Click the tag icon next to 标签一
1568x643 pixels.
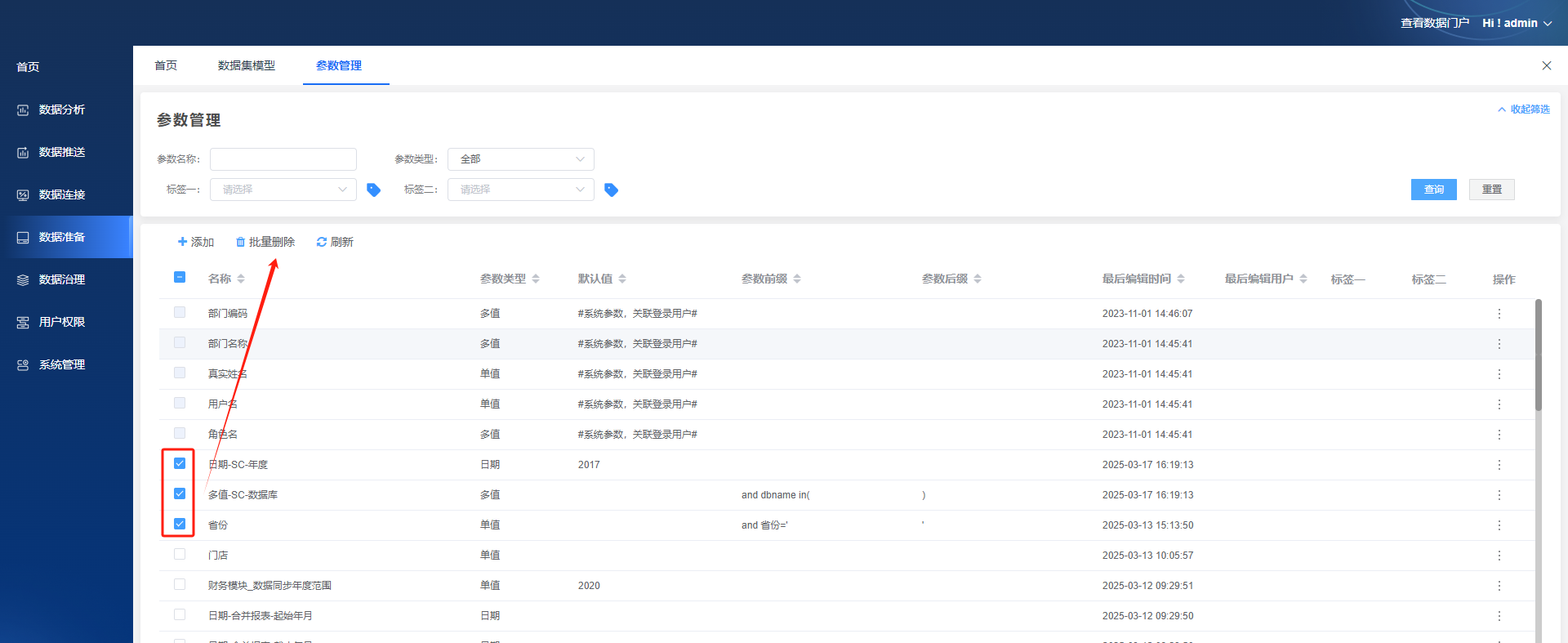(373, 190)
